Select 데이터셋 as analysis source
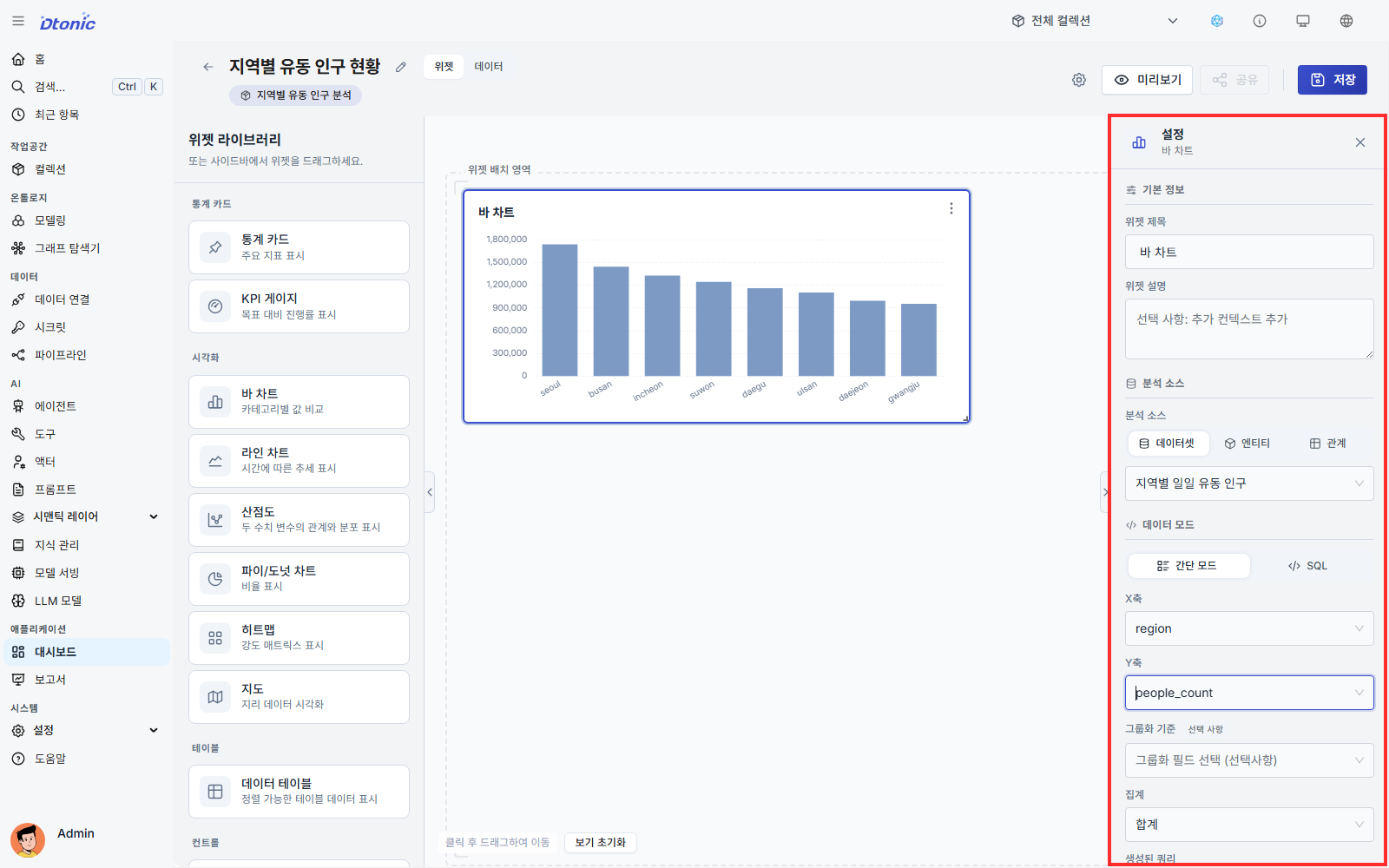 coord(1168,444)
